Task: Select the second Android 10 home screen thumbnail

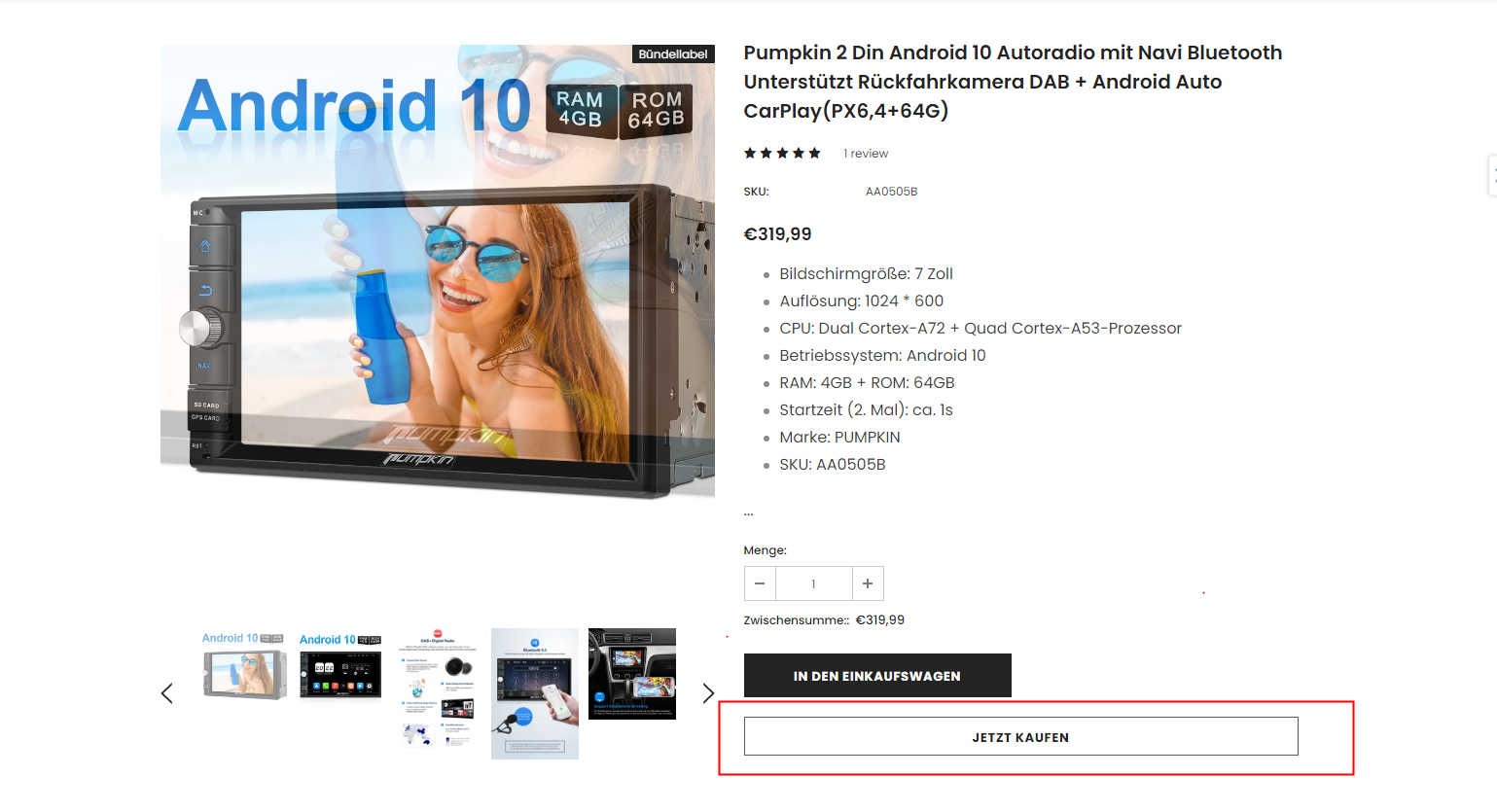Action: coord(340,665)
